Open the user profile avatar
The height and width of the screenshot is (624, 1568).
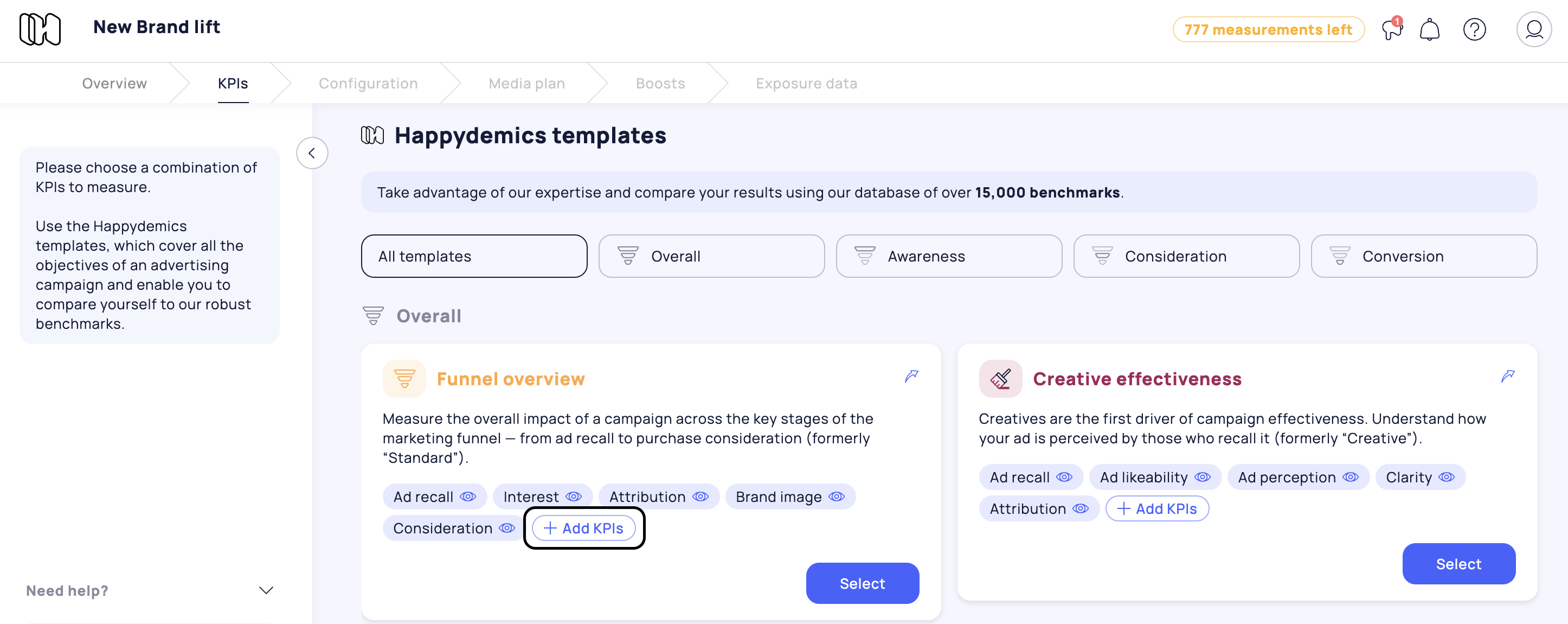pos(1533,29)
